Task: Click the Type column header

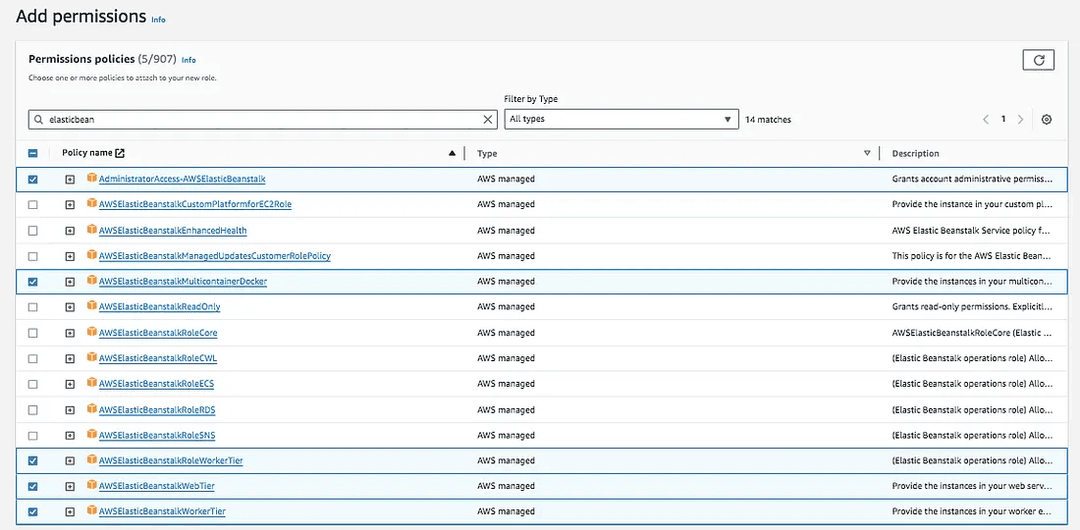Action: (x=487, y=154)
